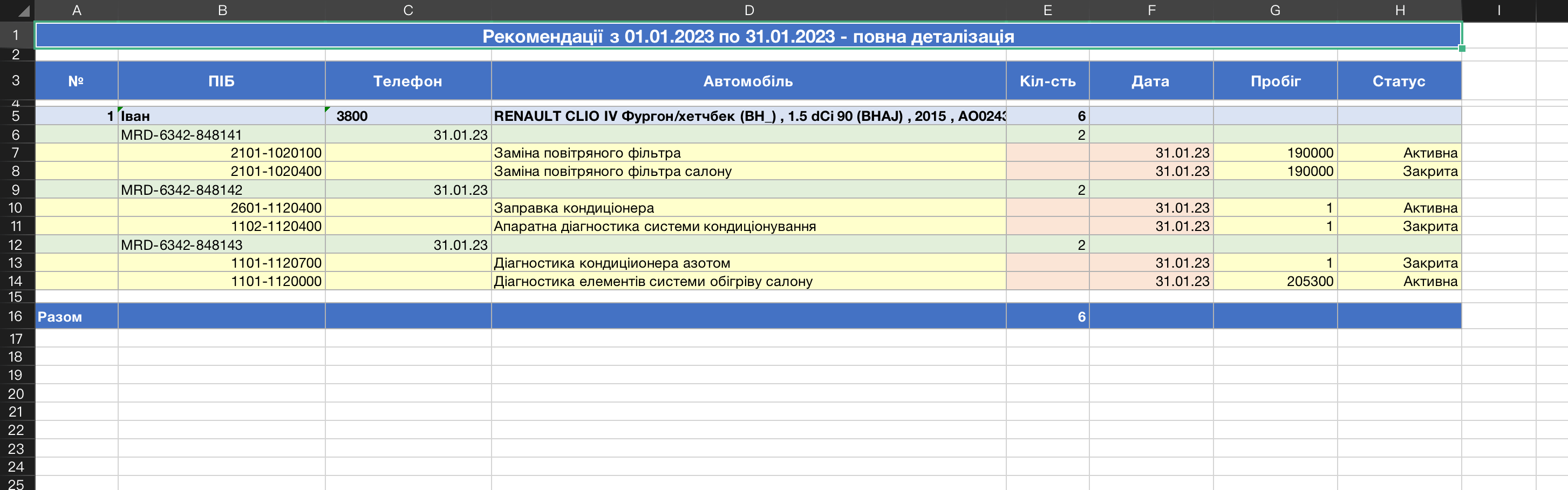This screenshot has width=1568, height=490.
Task: Select the 'Разом' total label cell
Action: tap(77, 317)
